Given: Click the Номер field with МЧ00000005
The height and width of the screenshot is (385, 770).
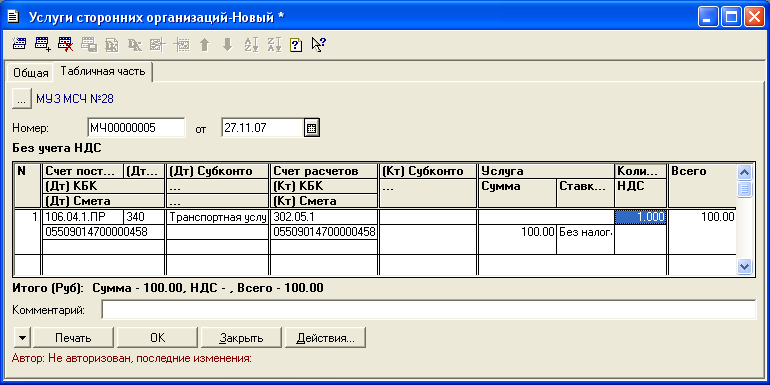Looking at the screenshot, I should 136,128.
